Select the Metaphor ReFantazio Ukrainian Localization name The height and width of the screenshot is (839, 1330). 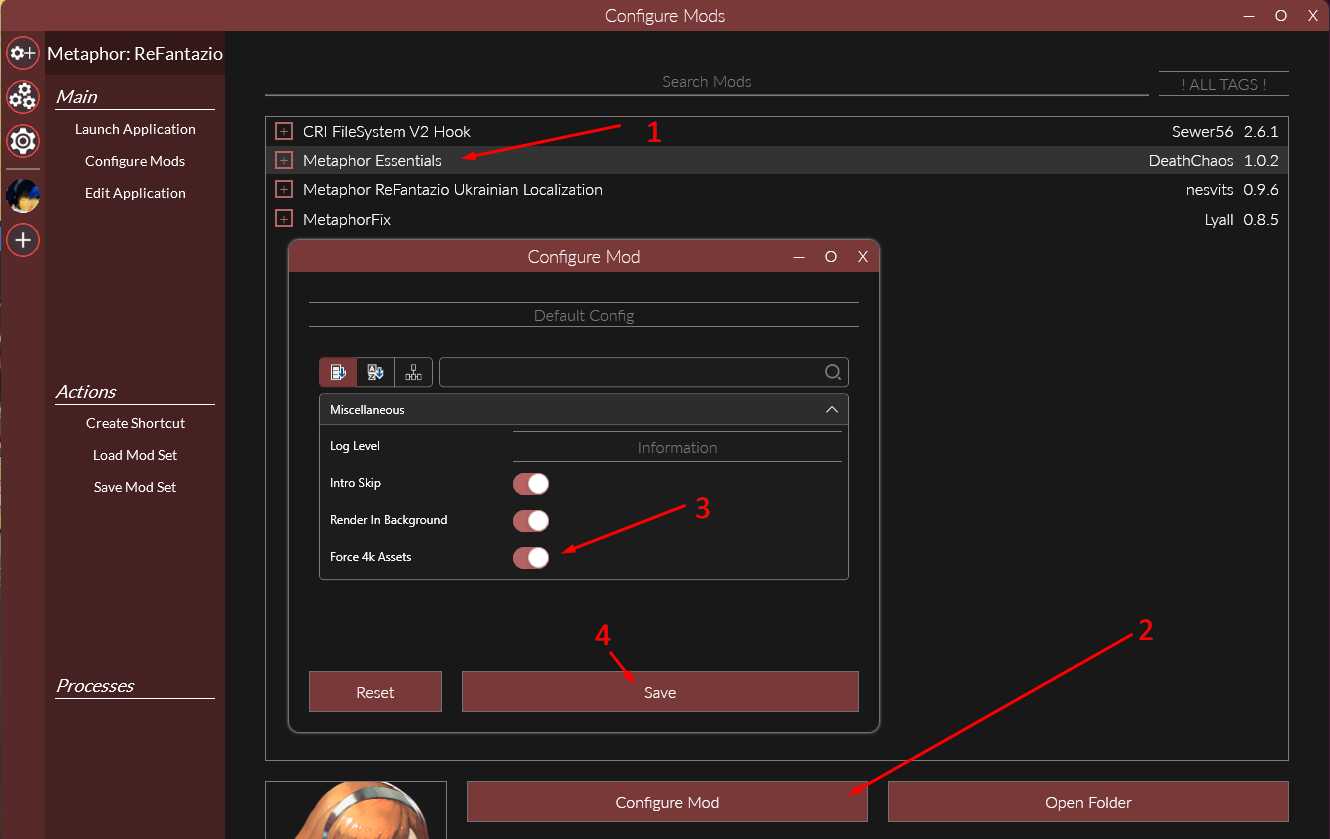click(x=452, y=189)
